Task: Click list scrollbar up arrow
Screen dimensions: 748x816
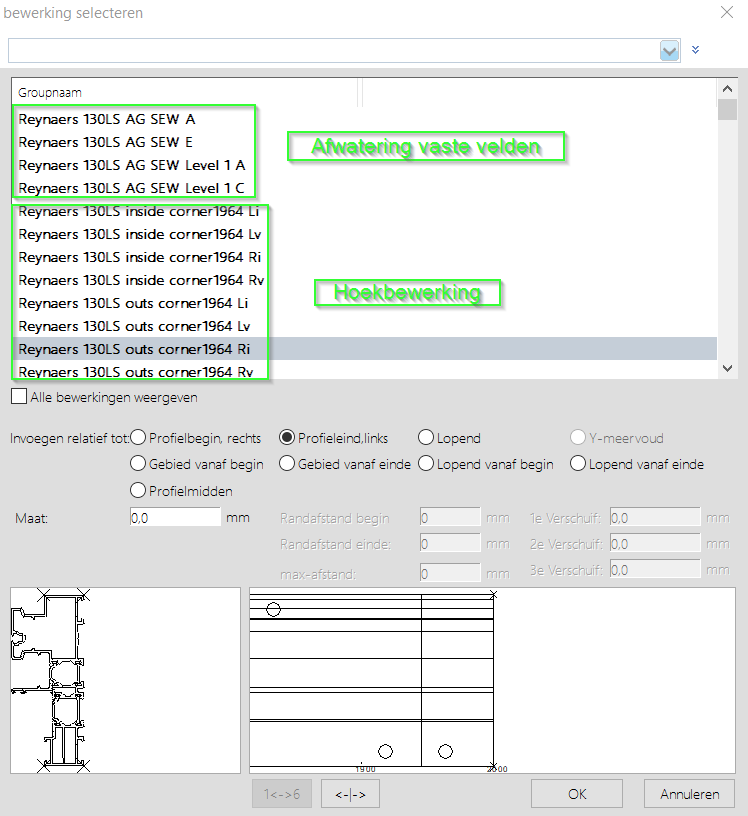Action: click(x=728, y=88)
